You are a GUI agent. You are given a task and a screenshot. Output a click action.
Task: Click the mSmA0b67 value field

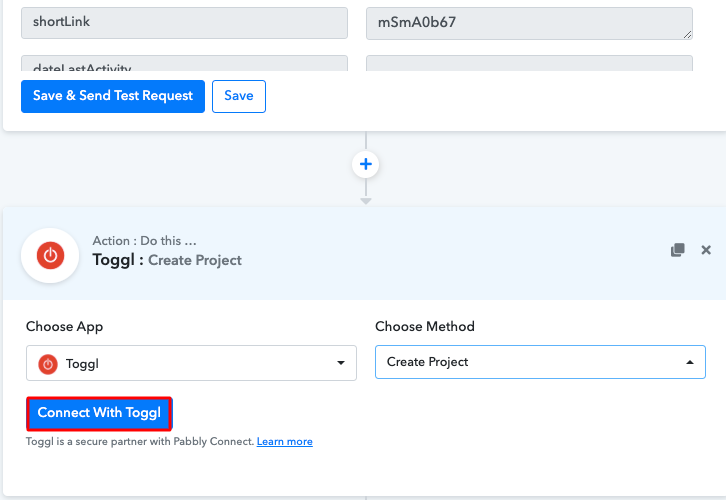(529, 23)
